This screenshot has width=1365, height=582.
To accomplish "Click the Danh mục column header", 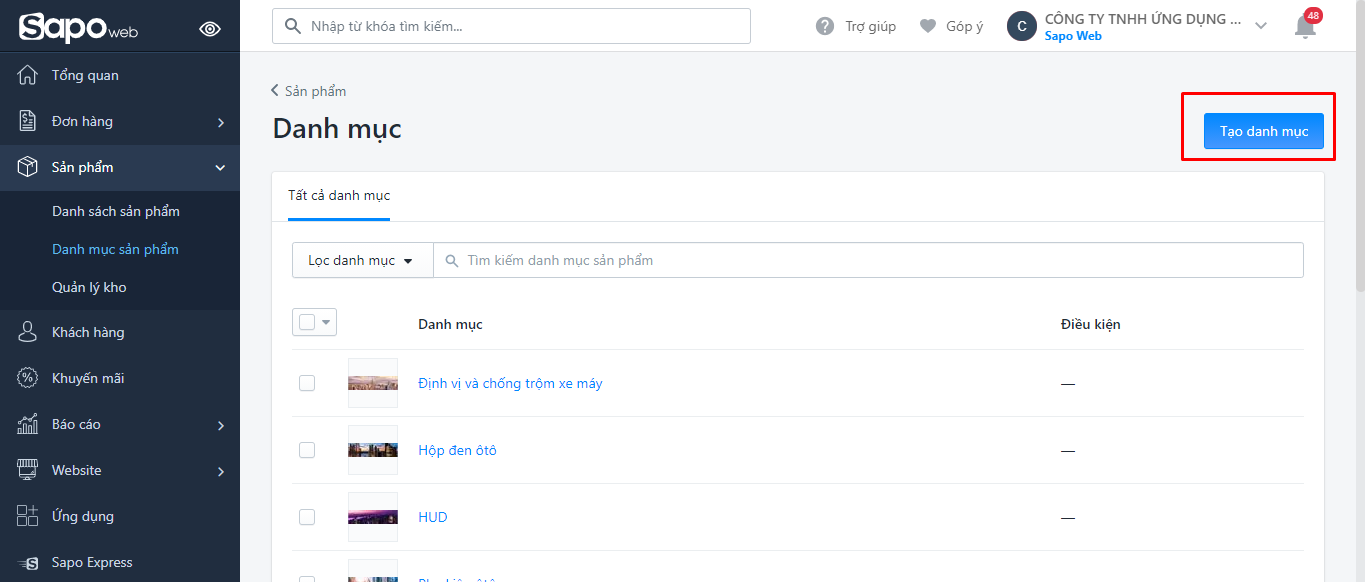I will click(450, 324).
